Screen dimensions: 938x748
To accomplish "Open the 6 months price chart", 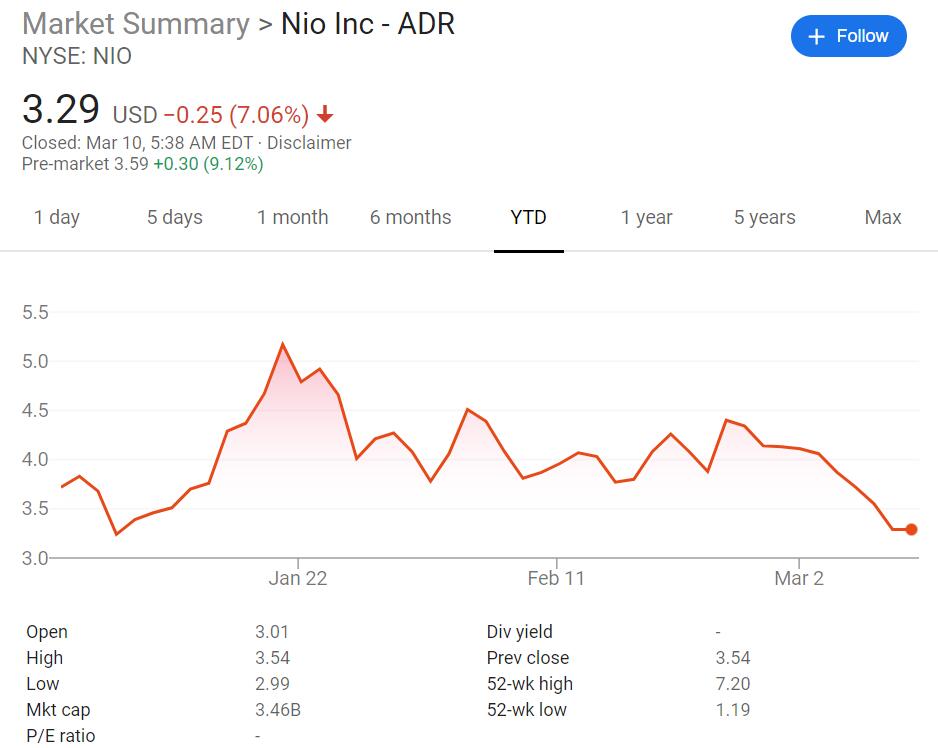I will point(410,217).
